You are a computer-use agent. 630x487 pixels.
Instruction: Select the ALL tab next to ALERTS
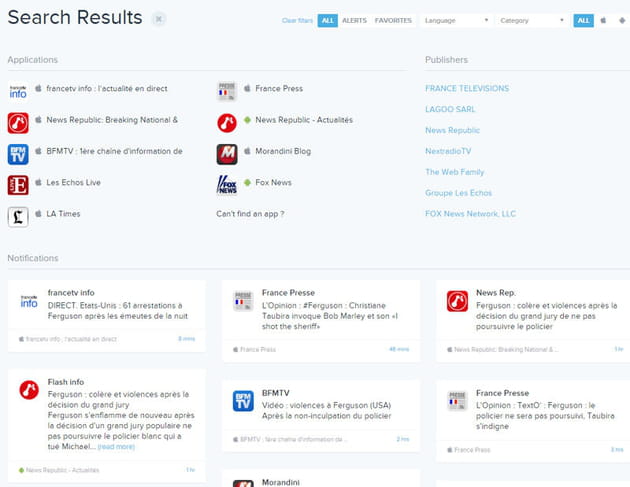click(327, 20)
